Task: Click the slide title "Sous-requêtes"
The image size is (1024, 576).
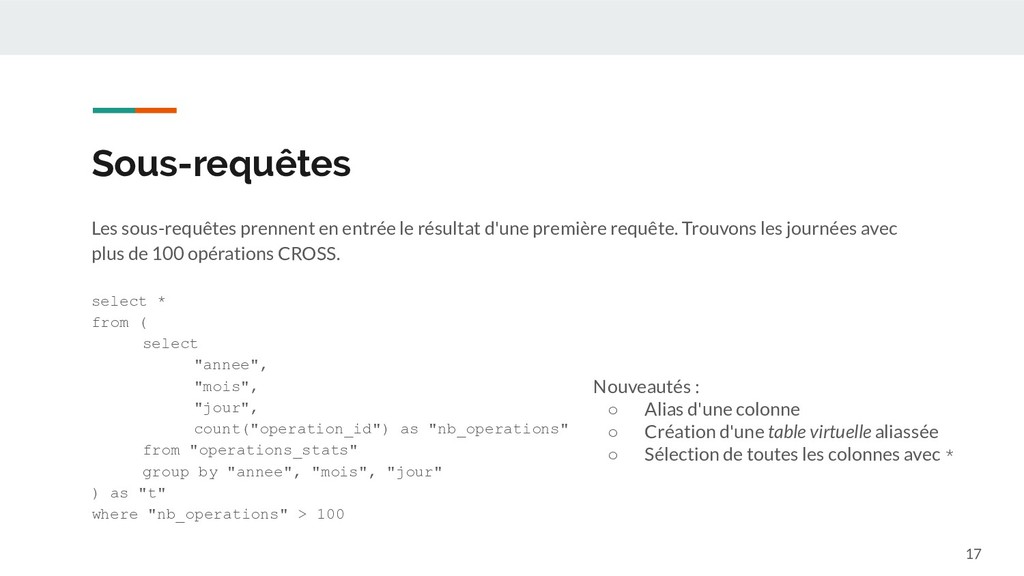Action: click(x=221, y=163)
